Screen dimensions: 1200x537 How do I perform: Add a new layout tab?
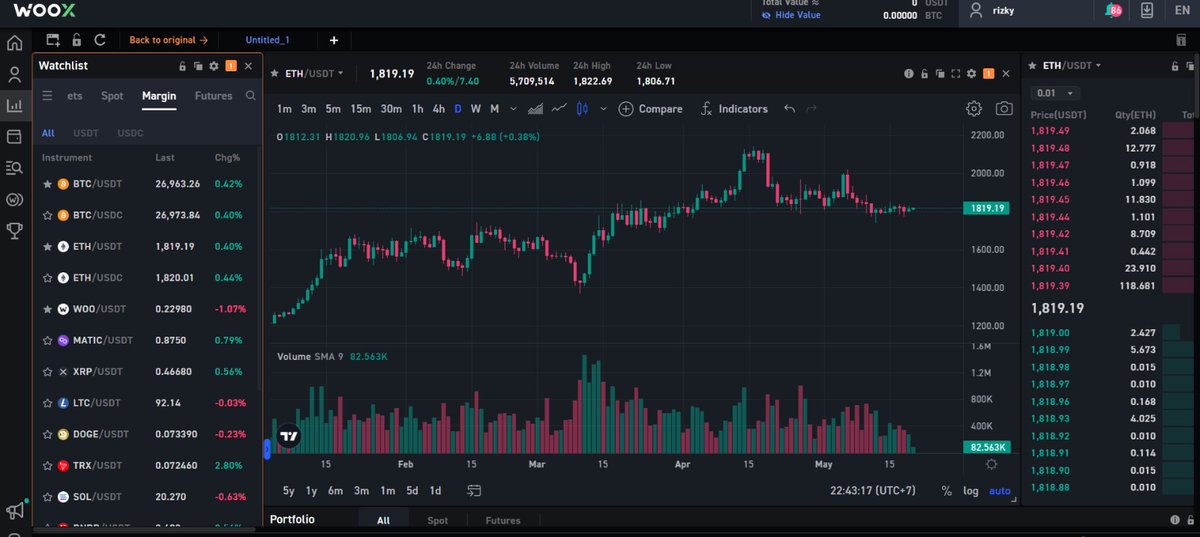tap(334, 40)
